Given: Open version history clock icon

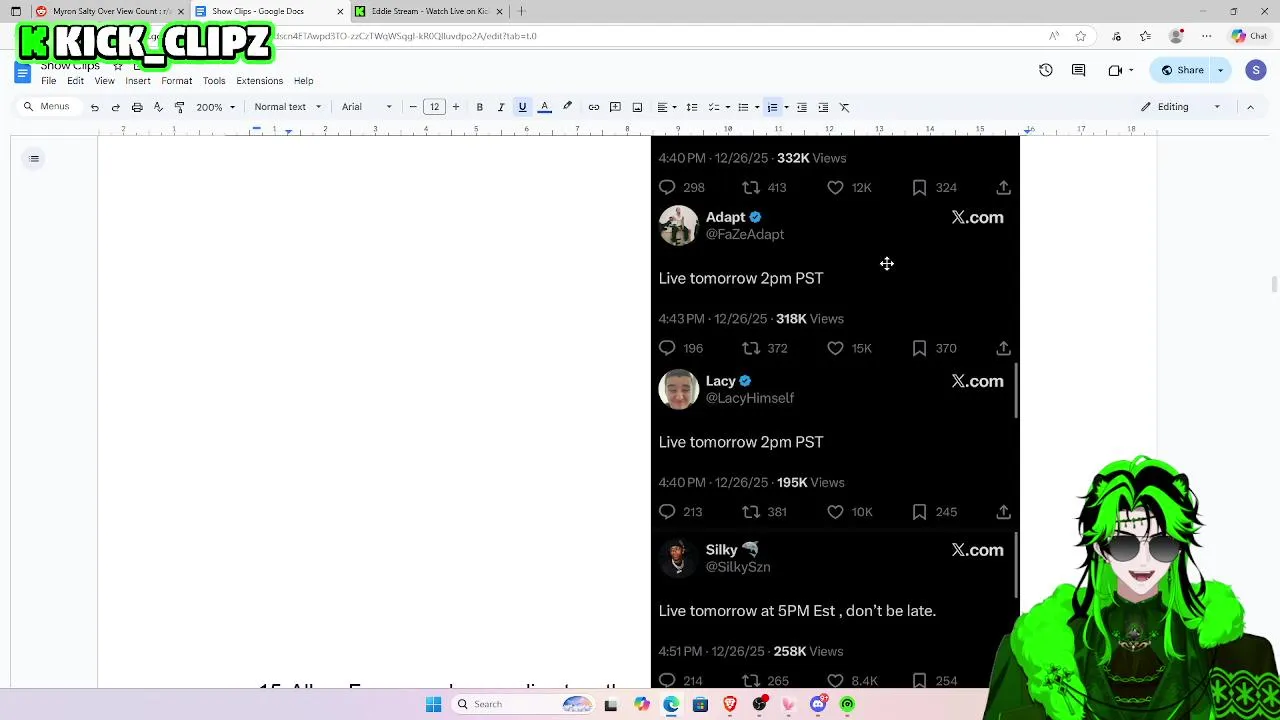Looking at the screenshot, I should (x=1046, y=70).
